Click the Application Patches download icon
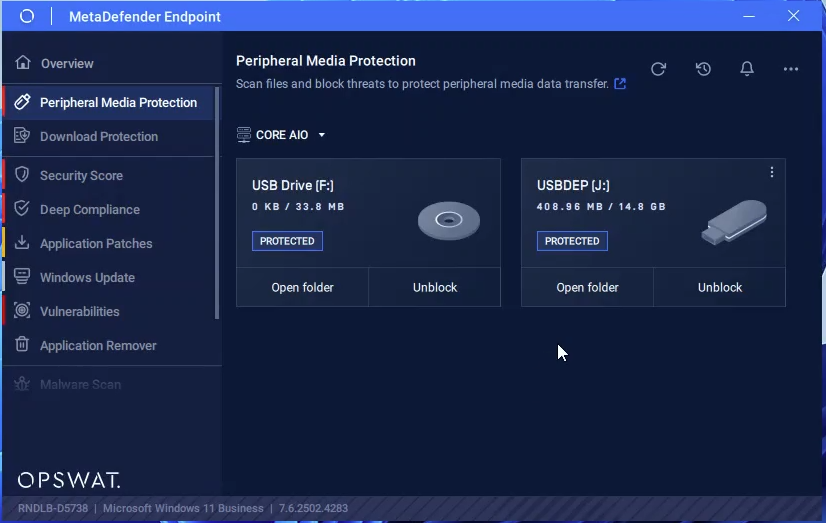The height and width of the screenshot is (523, 826). [x=22, y=243]
